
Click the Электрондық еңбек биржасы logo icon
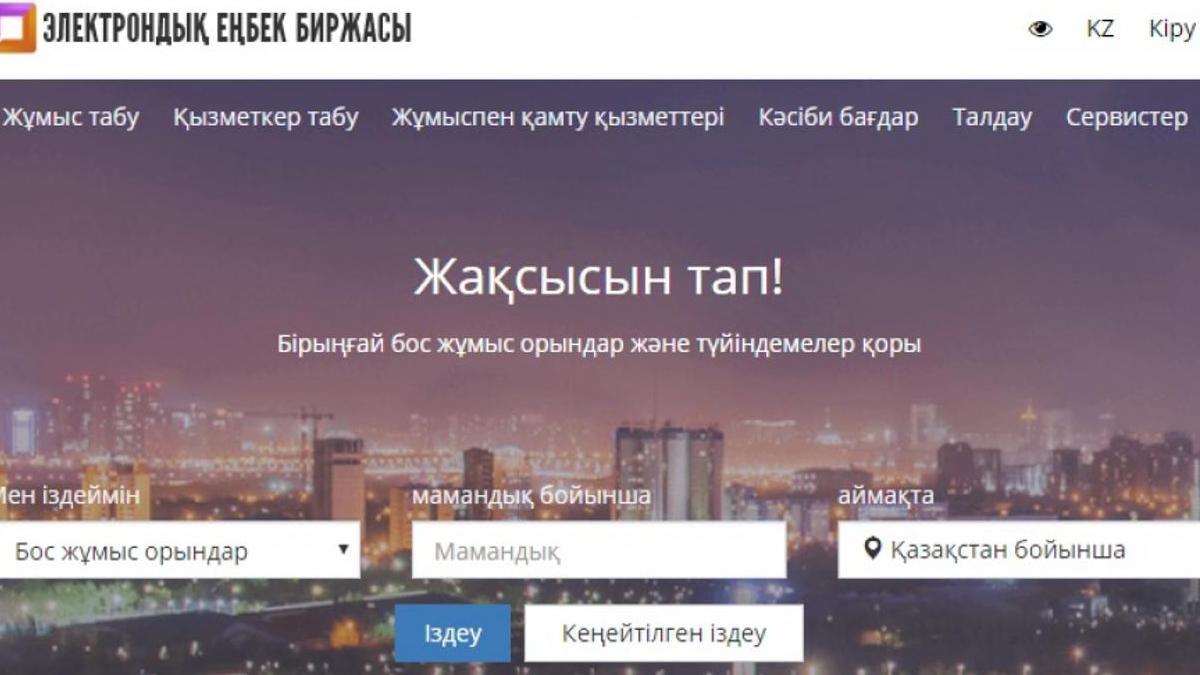point(17,28)
